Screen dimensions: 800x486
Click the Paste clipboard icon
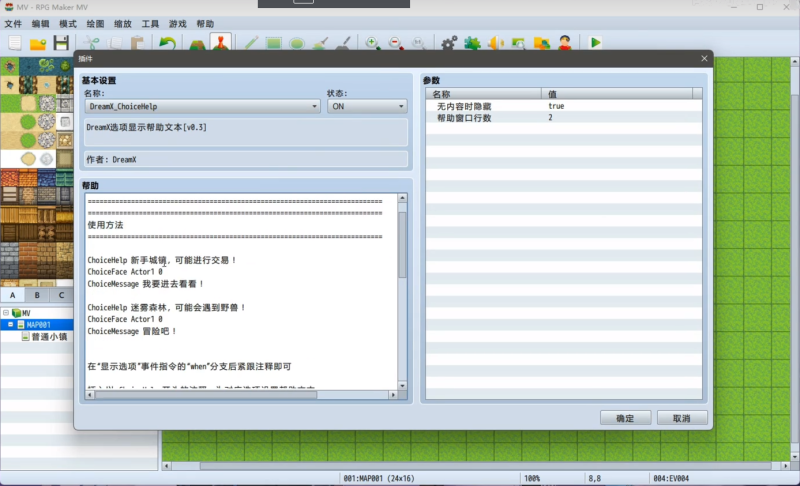coord(138,43)
